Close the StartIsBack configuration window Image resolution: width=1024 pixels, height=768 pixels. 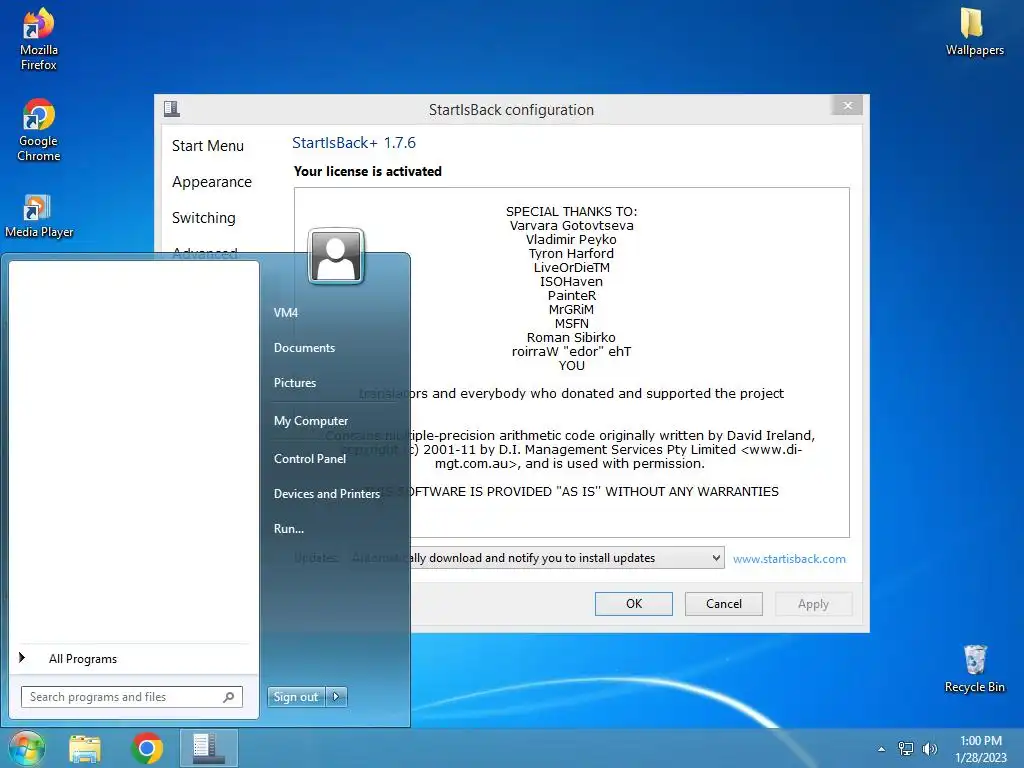click(x=847, y=106)
